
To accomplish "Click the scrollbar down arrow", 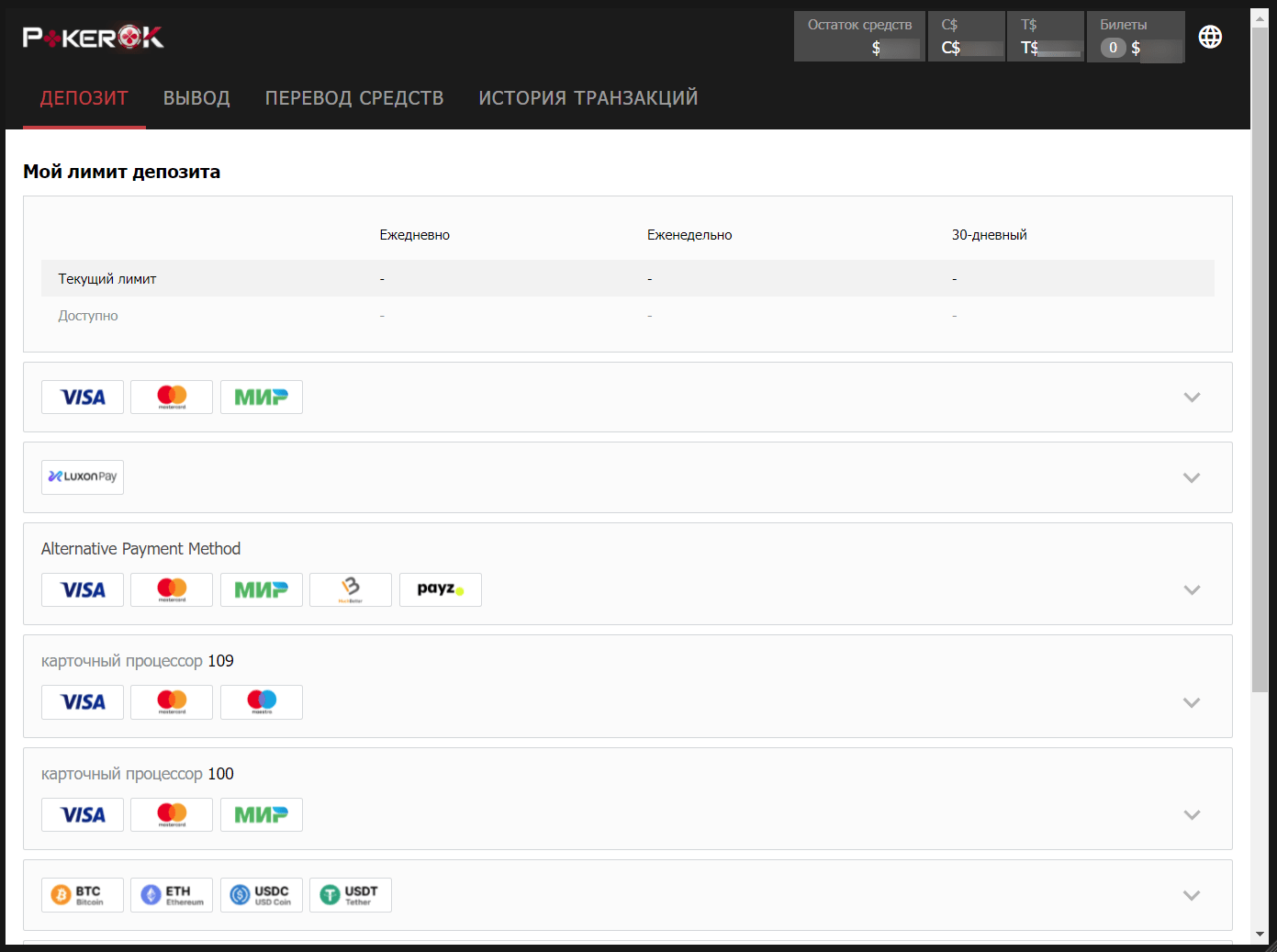I will (1260, 935).
